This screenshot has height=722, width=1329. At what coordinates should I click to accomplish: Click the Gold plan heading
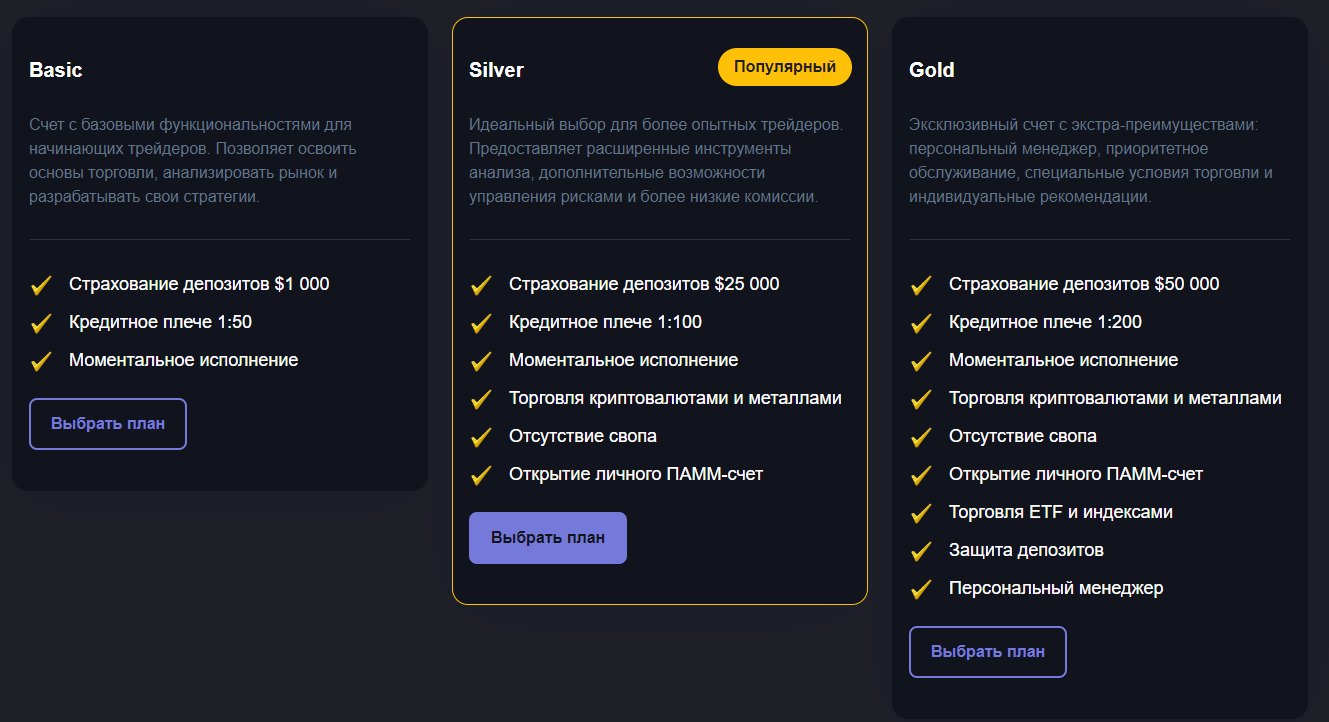tap(932, 70)
